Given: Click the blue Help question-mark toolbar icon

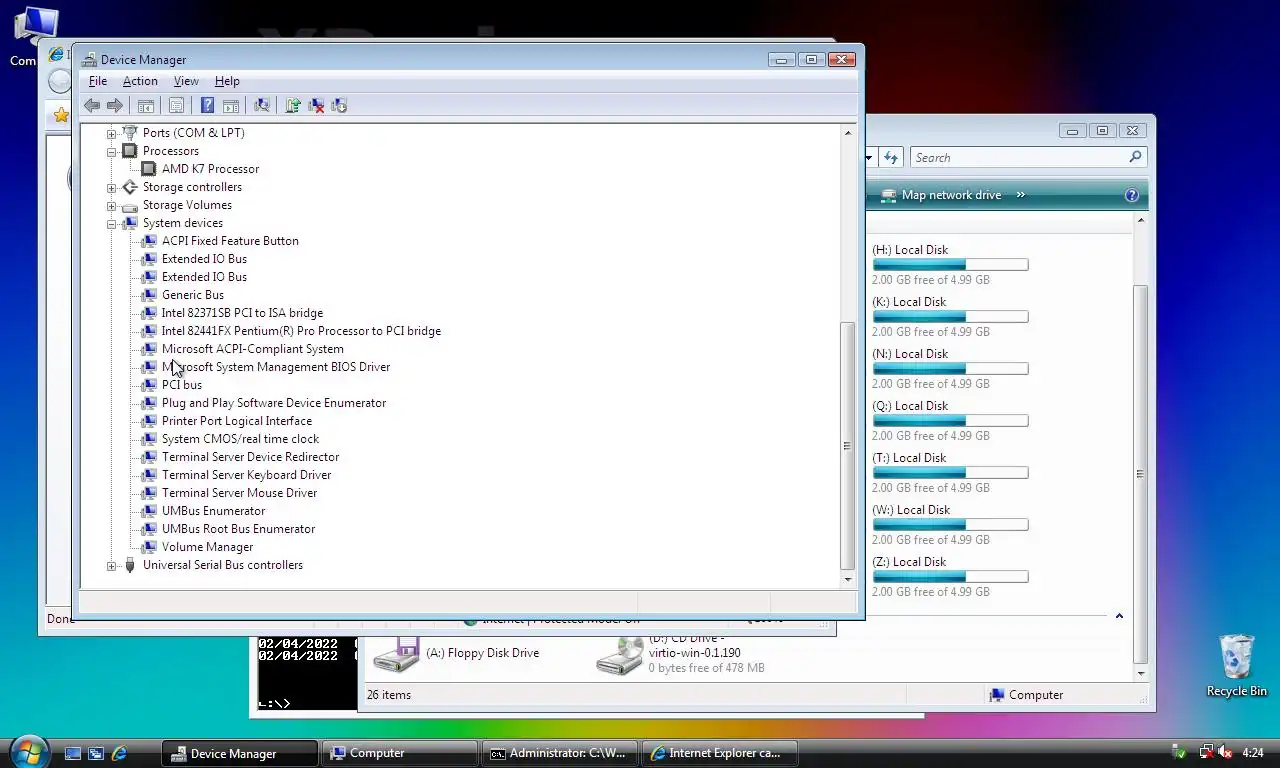Looking at the screenshot, I should [x=207, y=105].
